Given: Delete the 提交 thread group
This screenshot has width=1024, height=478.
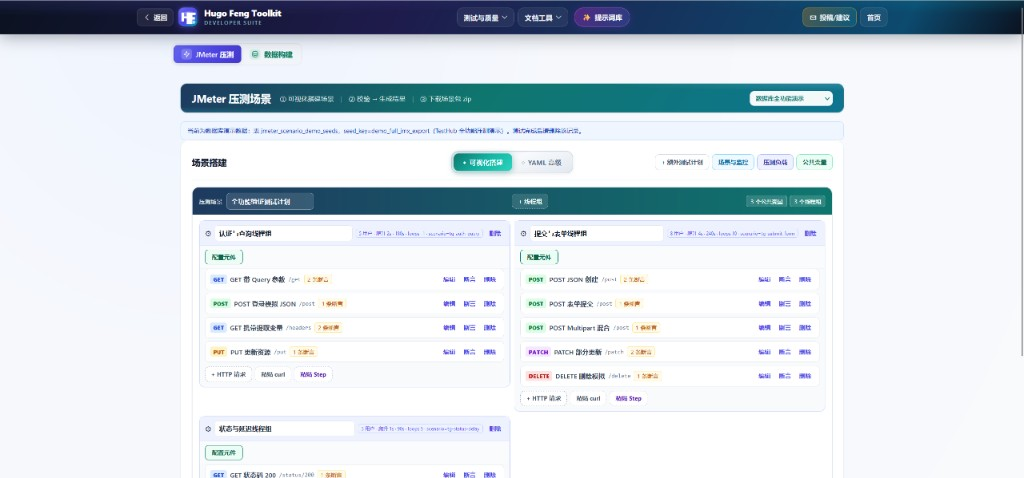Looking at the screenshot, I should click(810, 233).
